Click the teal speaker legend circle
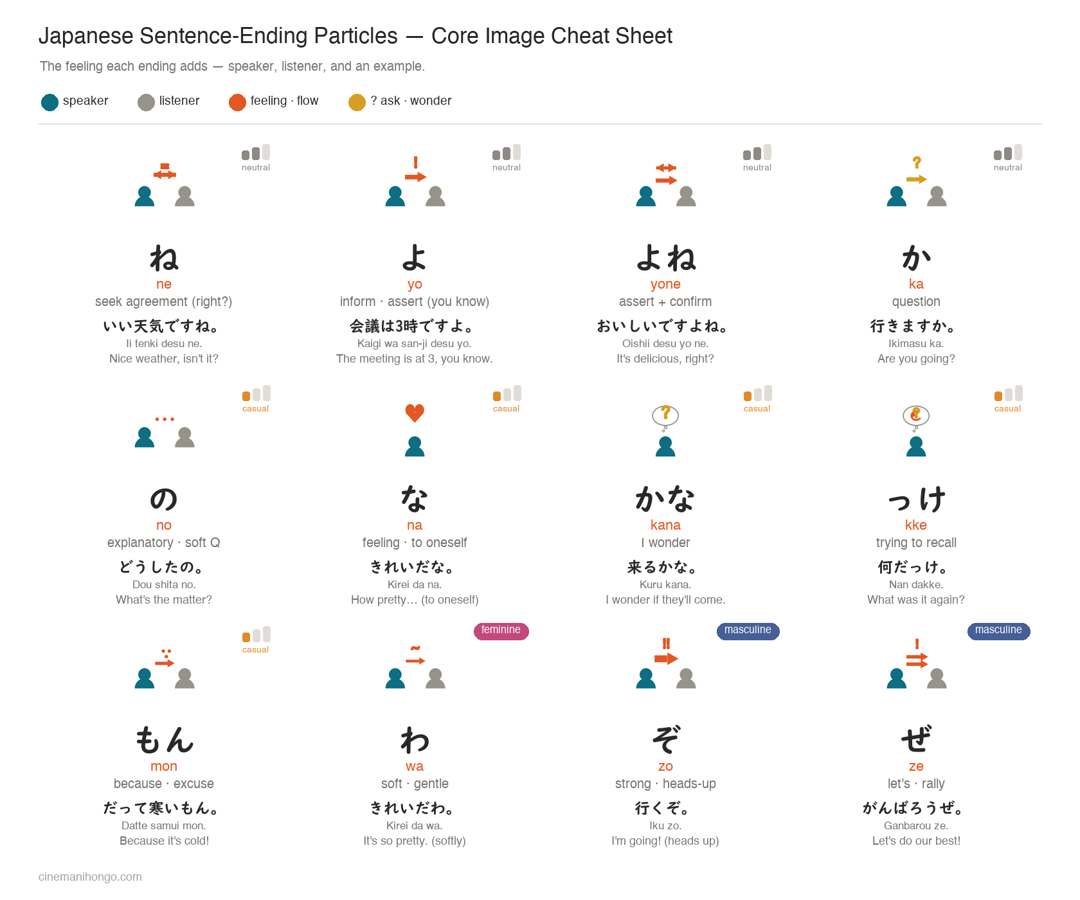The height and width of the screenshot is (900, 1080). [50, 102]
